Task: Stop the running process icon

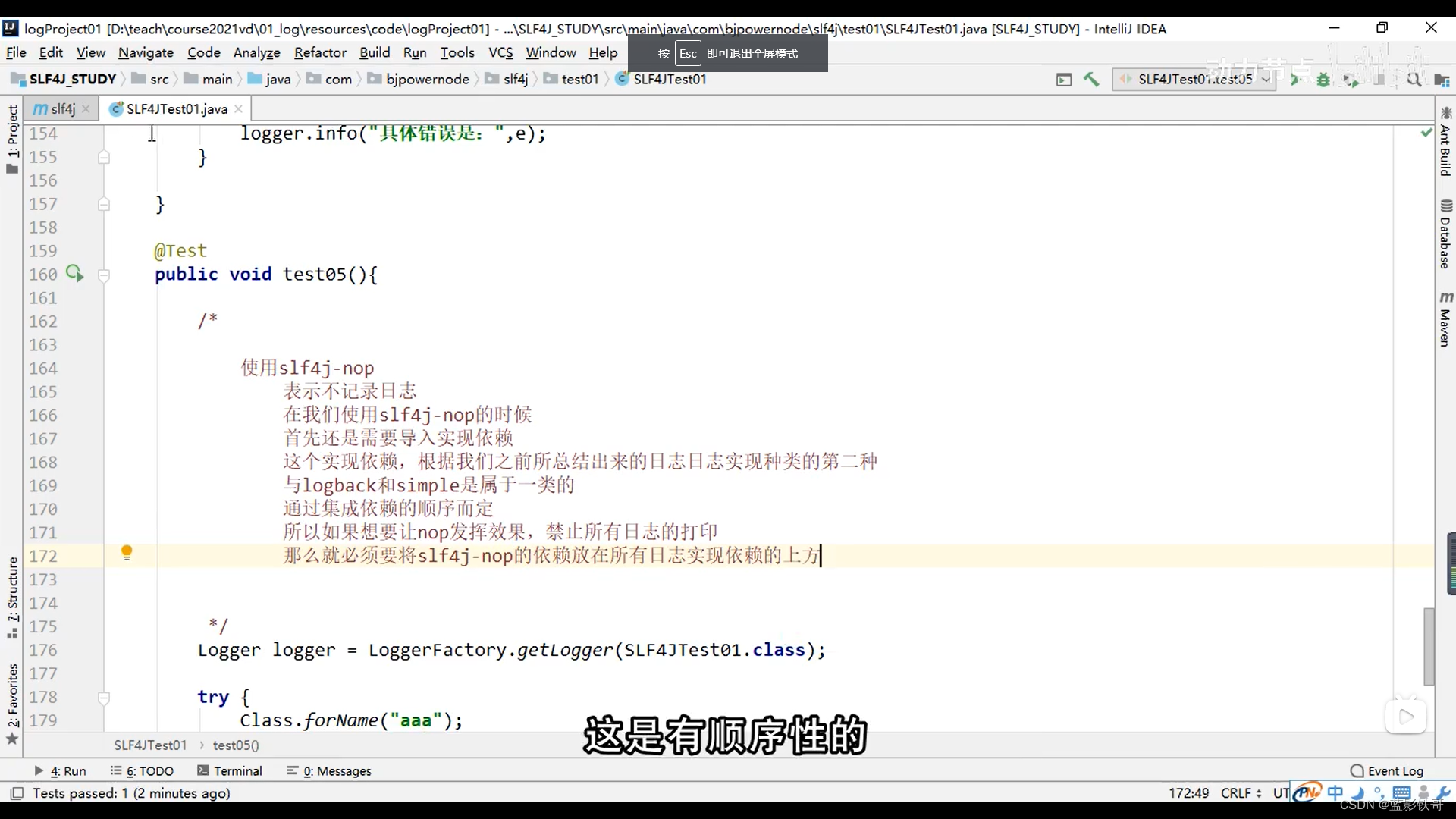Action: [1379, 80]
